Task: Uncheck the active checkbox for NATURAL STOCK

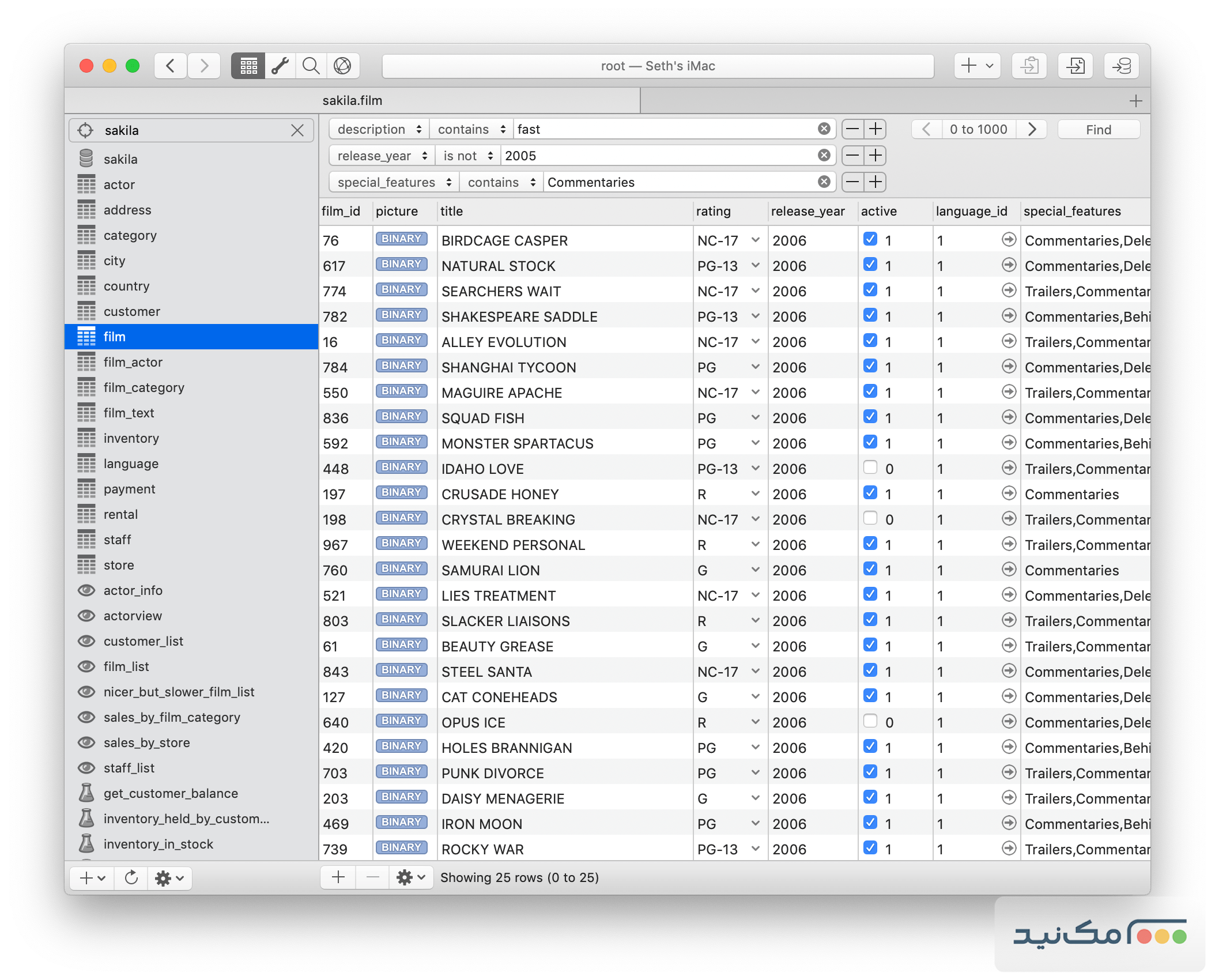Action: pos(870,265)
